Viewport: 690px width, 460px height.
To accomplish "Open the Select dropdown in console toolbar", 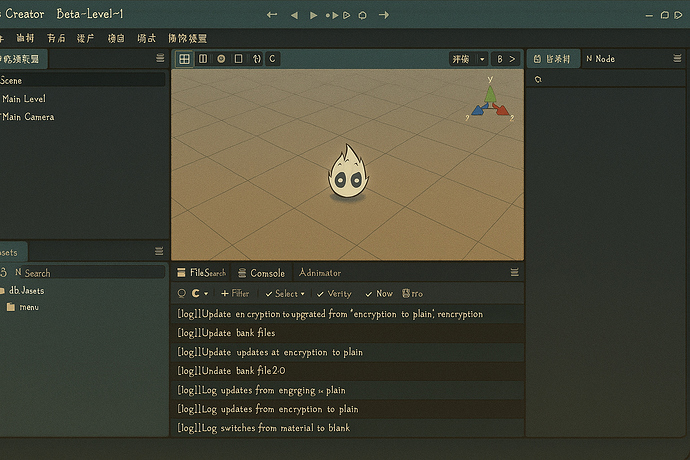I will pyautogui.click(x=285, y=294).
